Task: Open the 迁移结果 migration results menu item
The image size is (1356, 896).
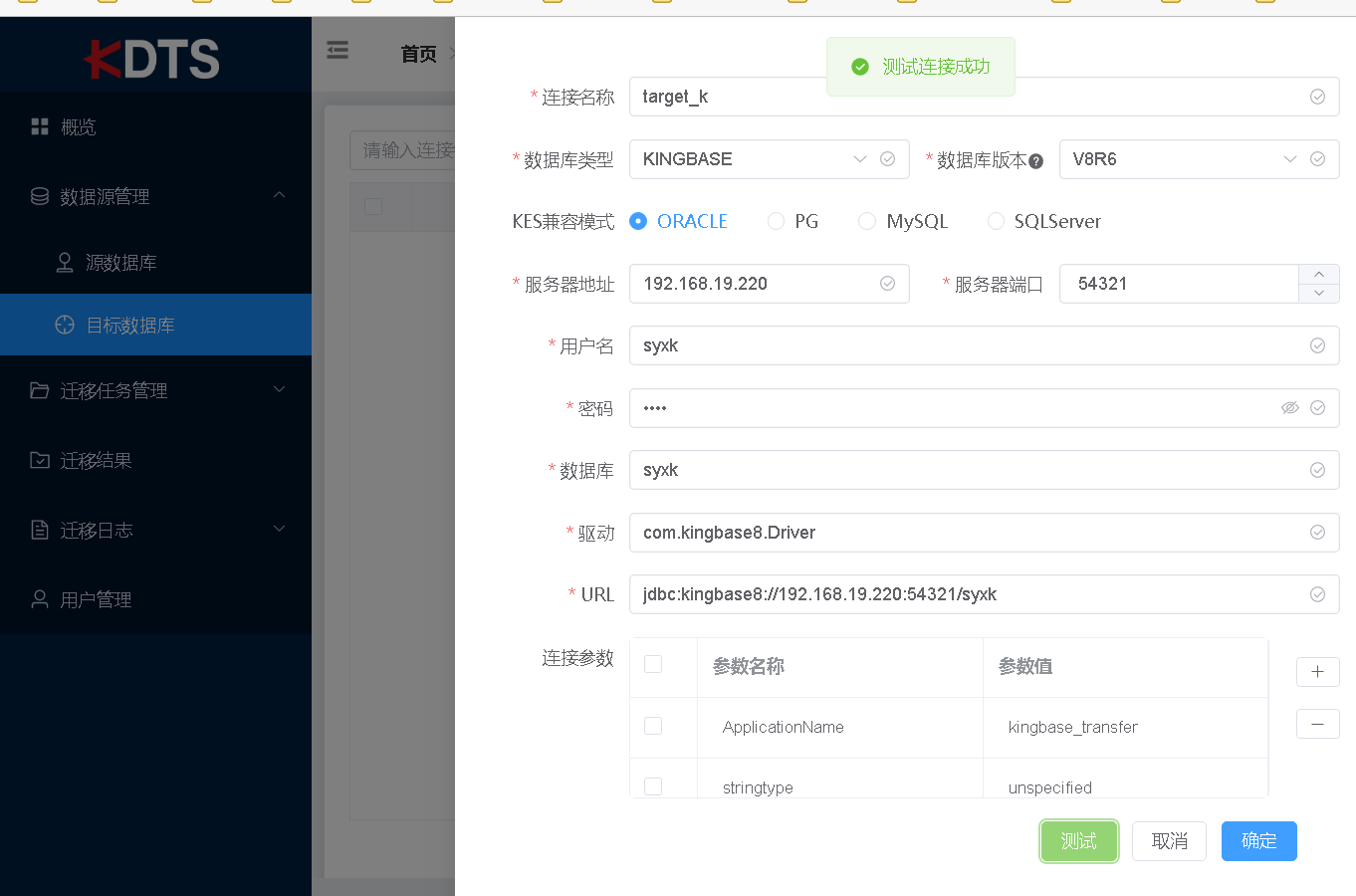Action: (x=155, y=460)
